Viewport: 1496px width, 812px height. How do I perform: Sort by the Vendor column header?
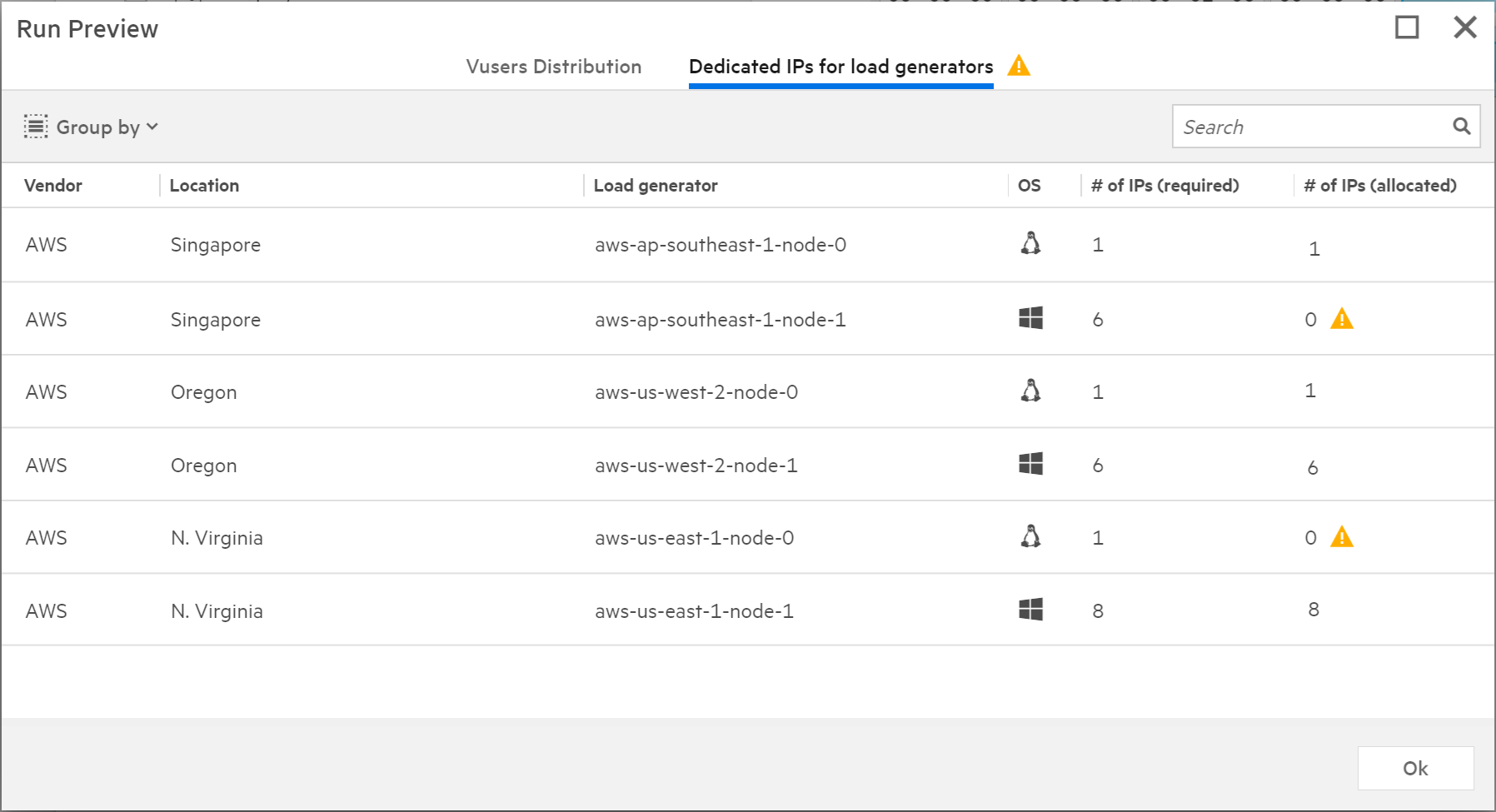[x=53, y=186]
